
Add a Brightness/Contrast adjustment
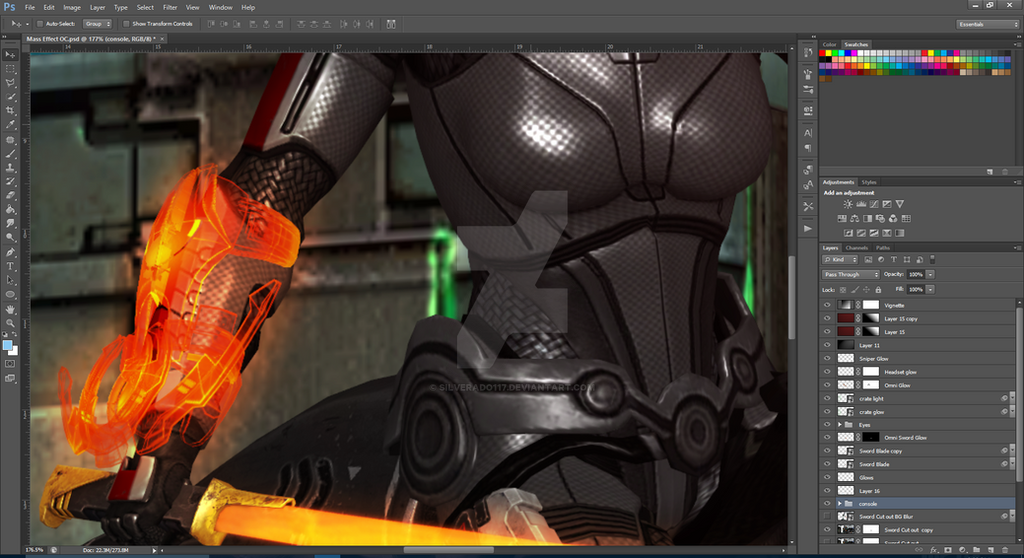pyautogui.click(x=848, y=205)
